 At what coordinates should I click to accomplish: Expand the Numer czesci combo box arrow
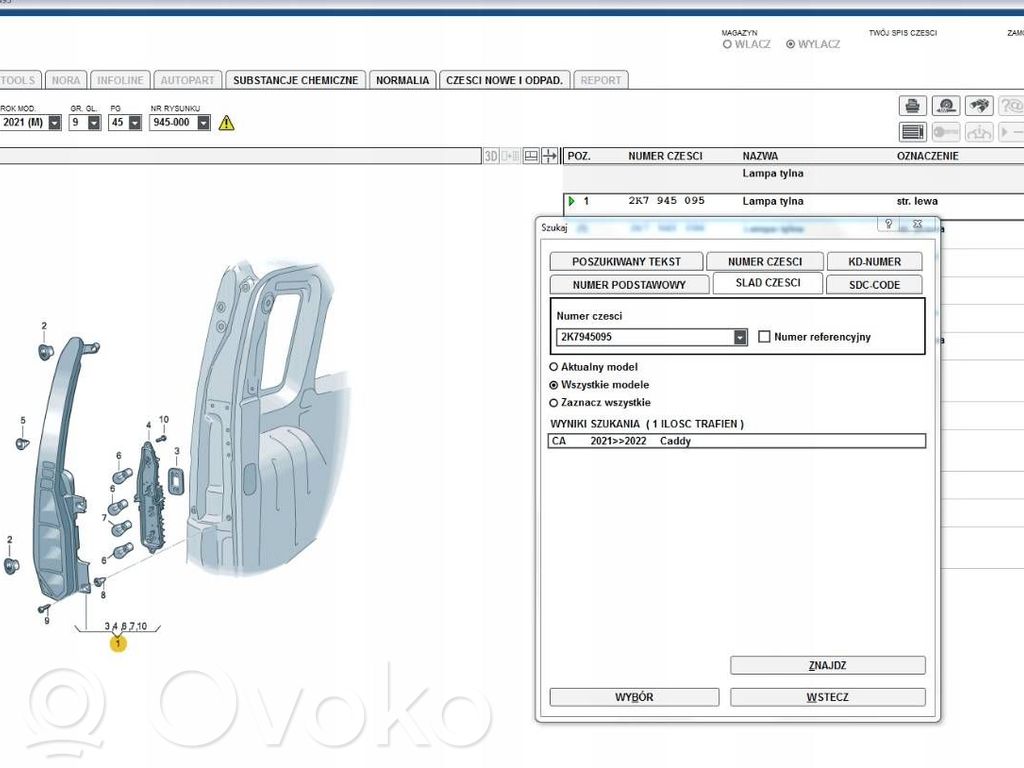click(740, 337)
